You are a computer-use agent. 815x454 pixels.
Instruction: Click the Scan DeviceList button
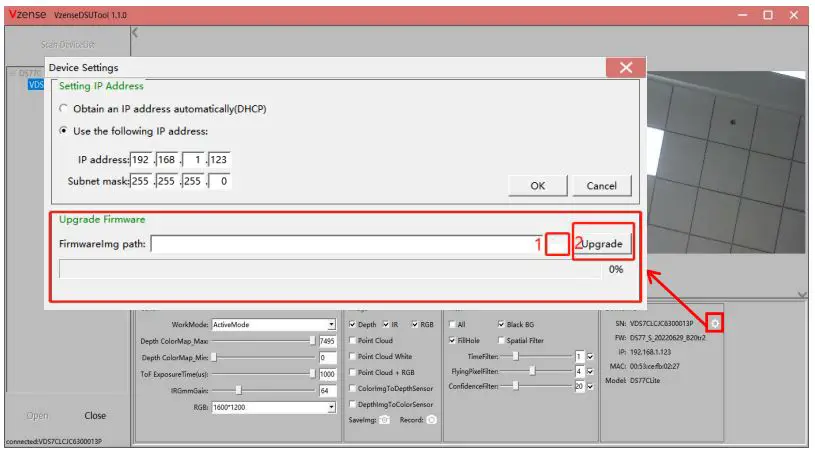pyautogui.click(x=68, y=45)
